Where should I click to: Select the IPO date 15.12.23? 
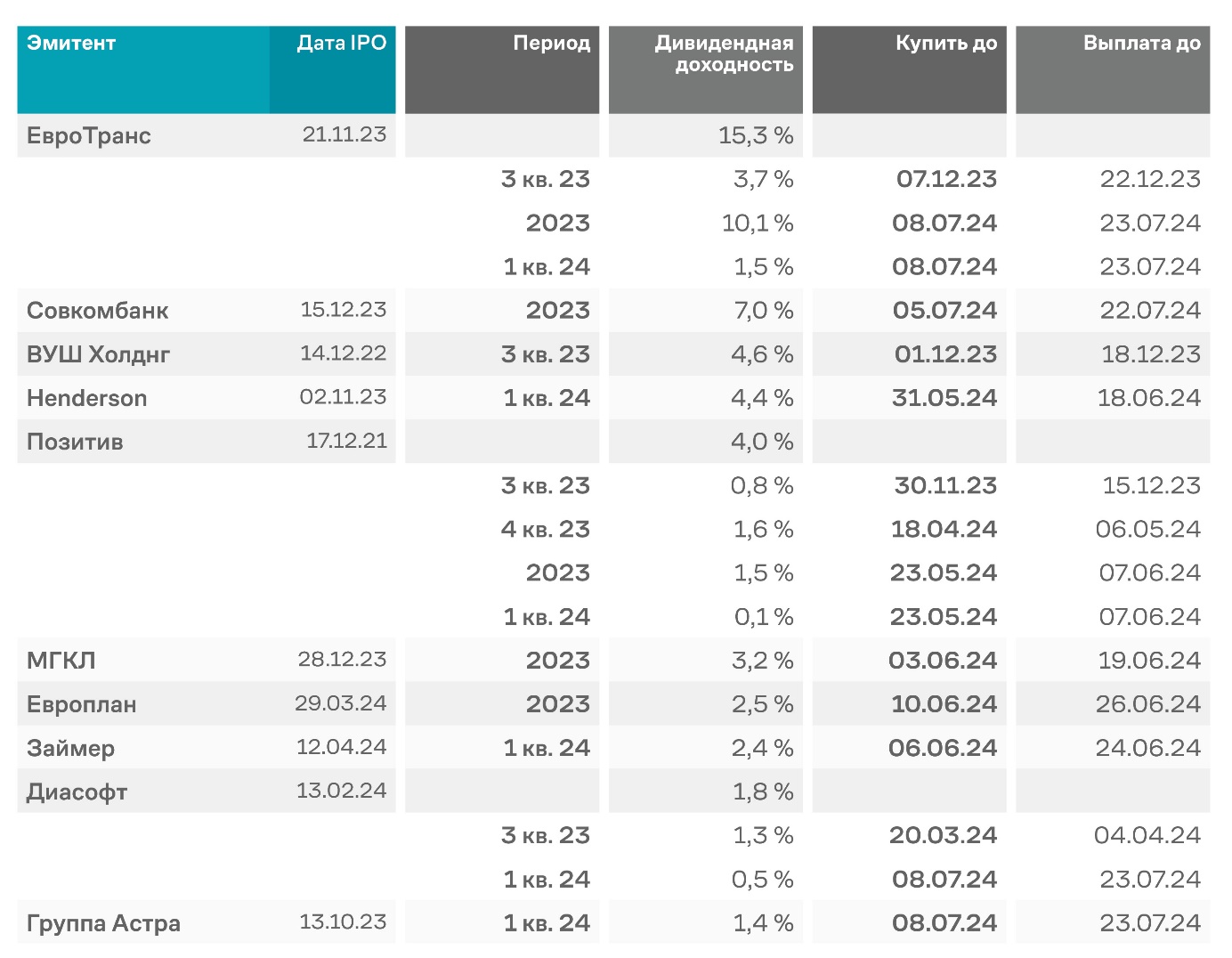point(344,309)
